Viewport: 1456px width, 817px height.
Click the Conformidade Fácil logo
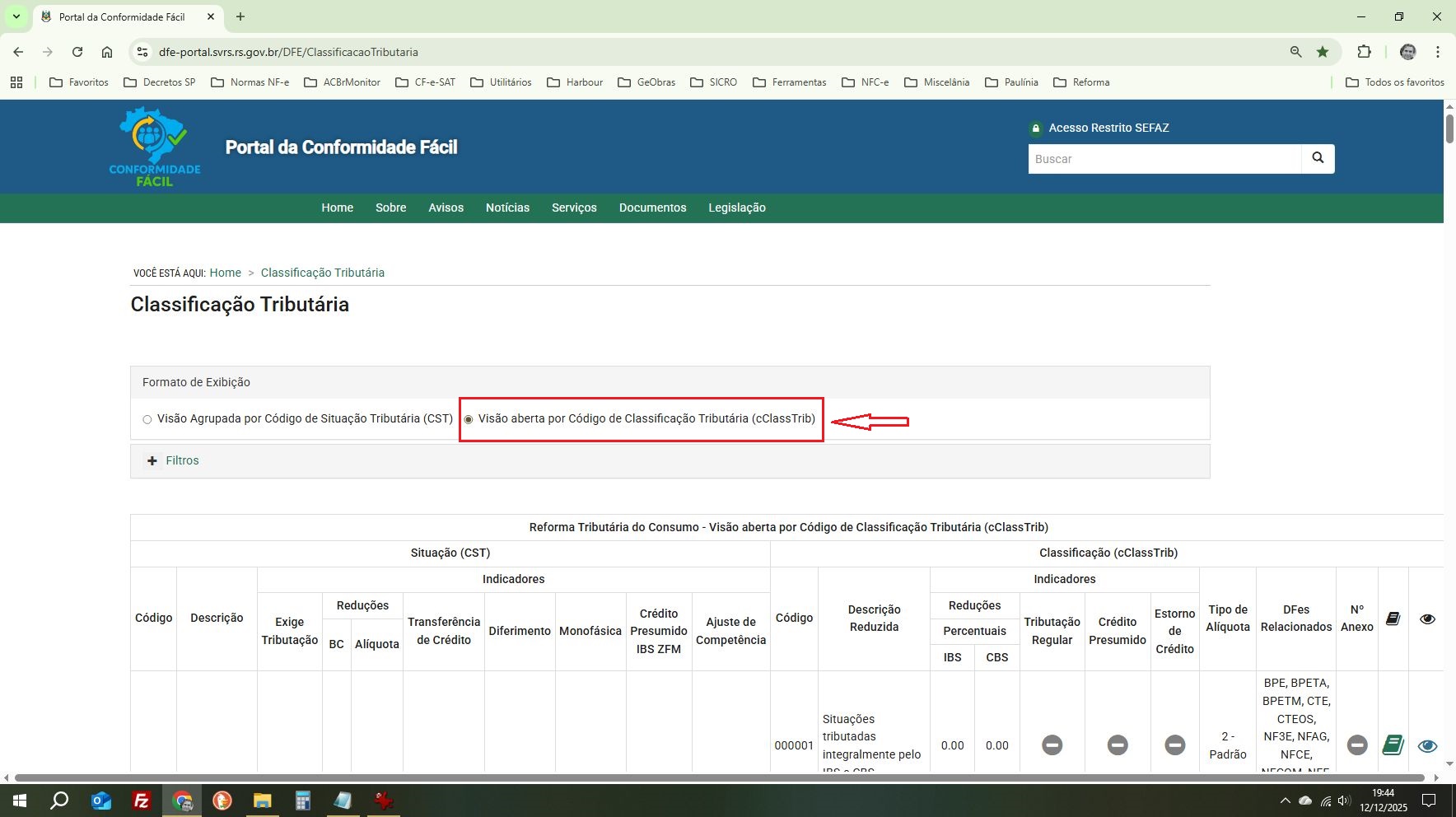click(x=155, y=147)
